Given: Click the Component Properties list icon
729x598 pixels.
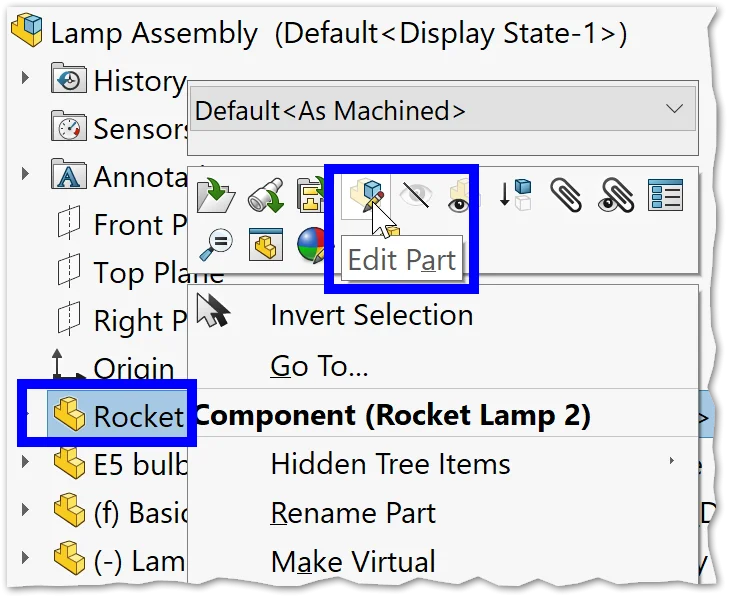Looking at the screenshot, I should (x=665, y=195).
